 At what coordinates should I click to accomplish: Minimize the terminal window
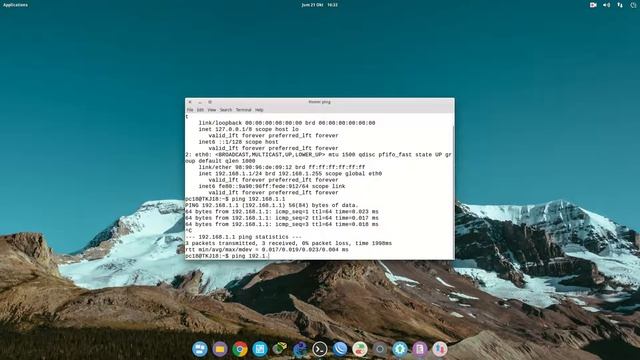200,102
